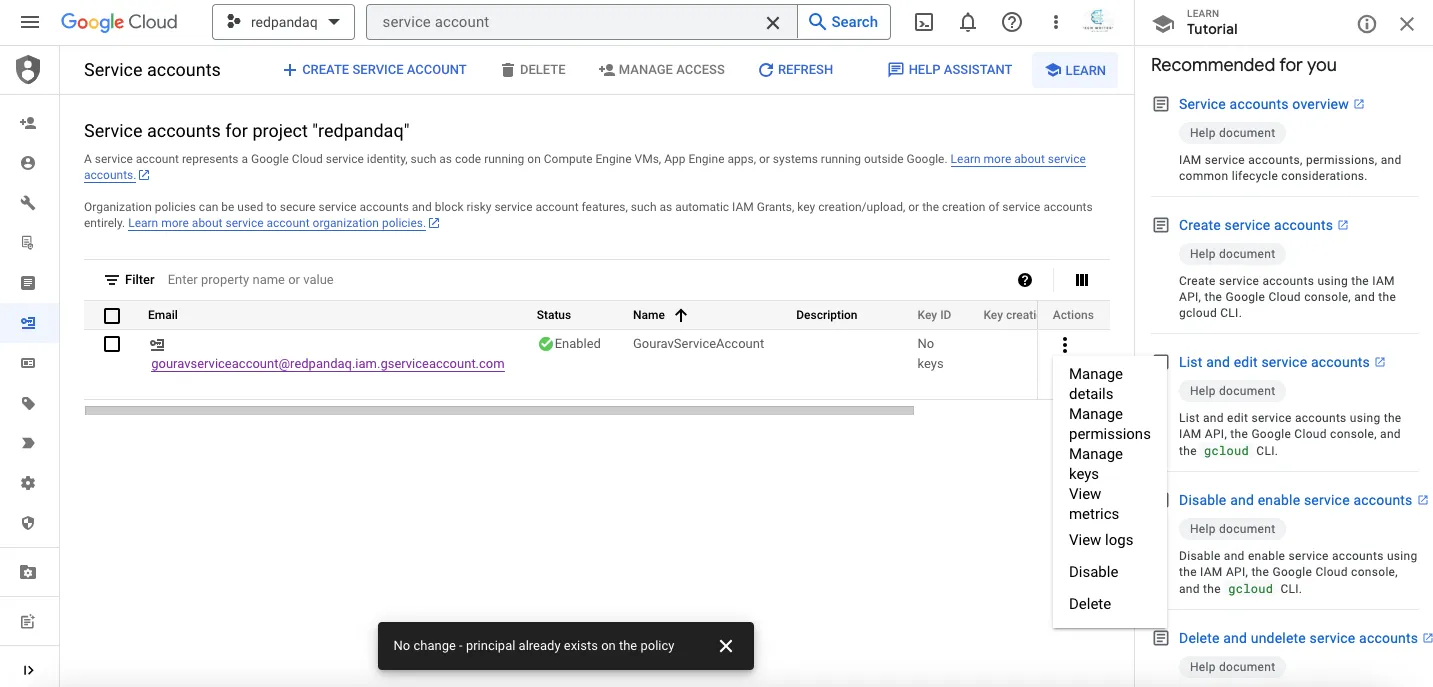Screen dimensions: 1433x687
Task: Sort by Name using the arrow indicator
Action: tap(681, 315)
